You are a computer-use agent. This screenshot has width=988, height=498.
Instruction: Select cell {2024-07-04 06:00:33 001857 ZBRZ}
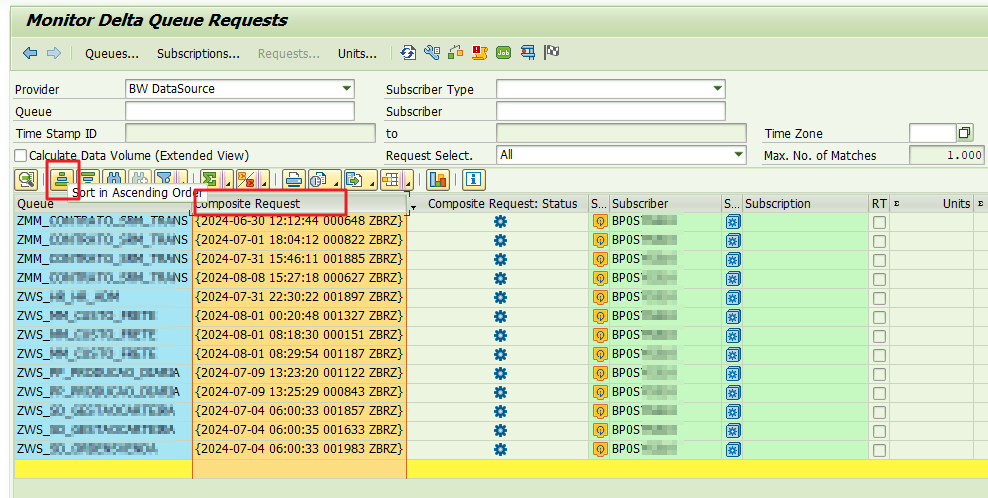point(299,411)
